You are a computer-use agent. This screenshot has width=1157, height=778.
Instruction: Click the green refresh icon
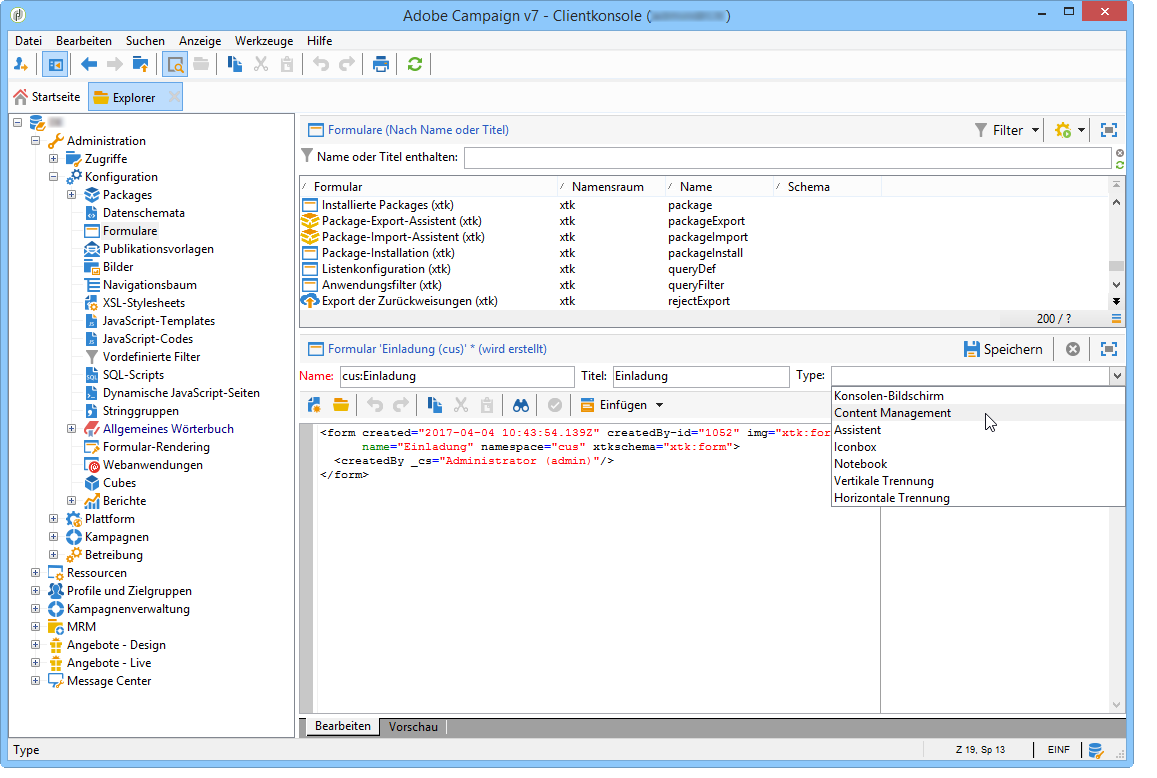tap(415, 64)
